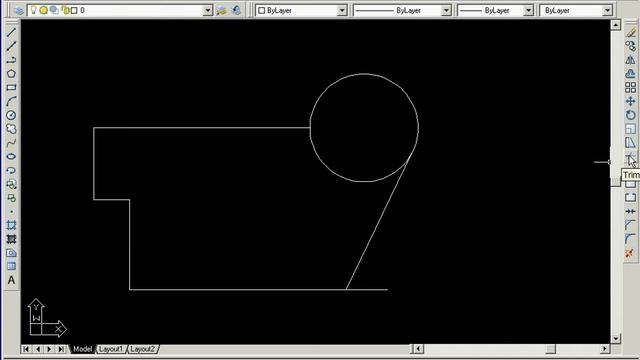The width and height of the screenshot is (640, 360).
Task: Click the Copy modify tool
Action: [631, 47]
